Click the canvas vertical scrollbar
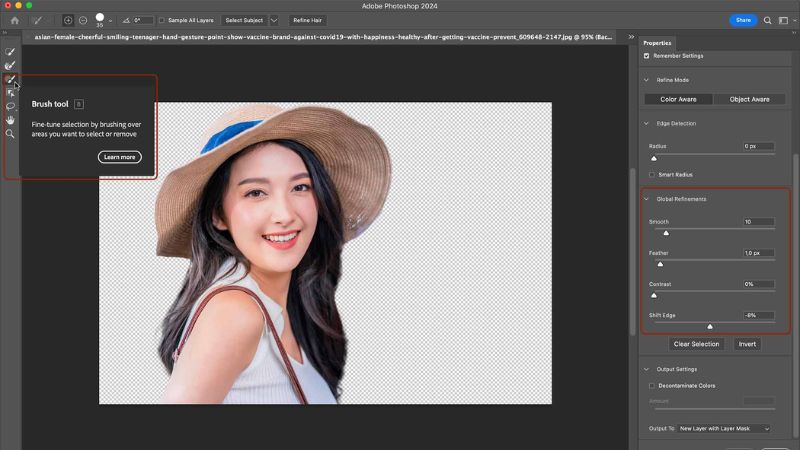800x450 pixels. tap(633, 250)
